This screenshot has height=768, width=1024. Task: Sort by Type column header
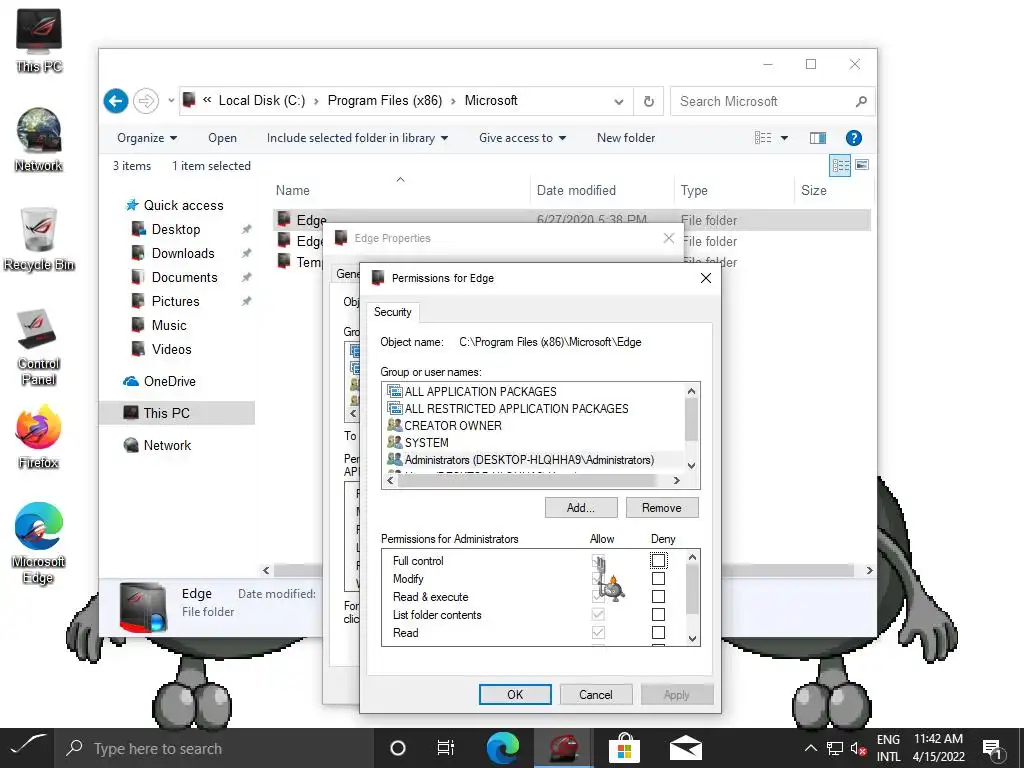(x=694, y=190)
